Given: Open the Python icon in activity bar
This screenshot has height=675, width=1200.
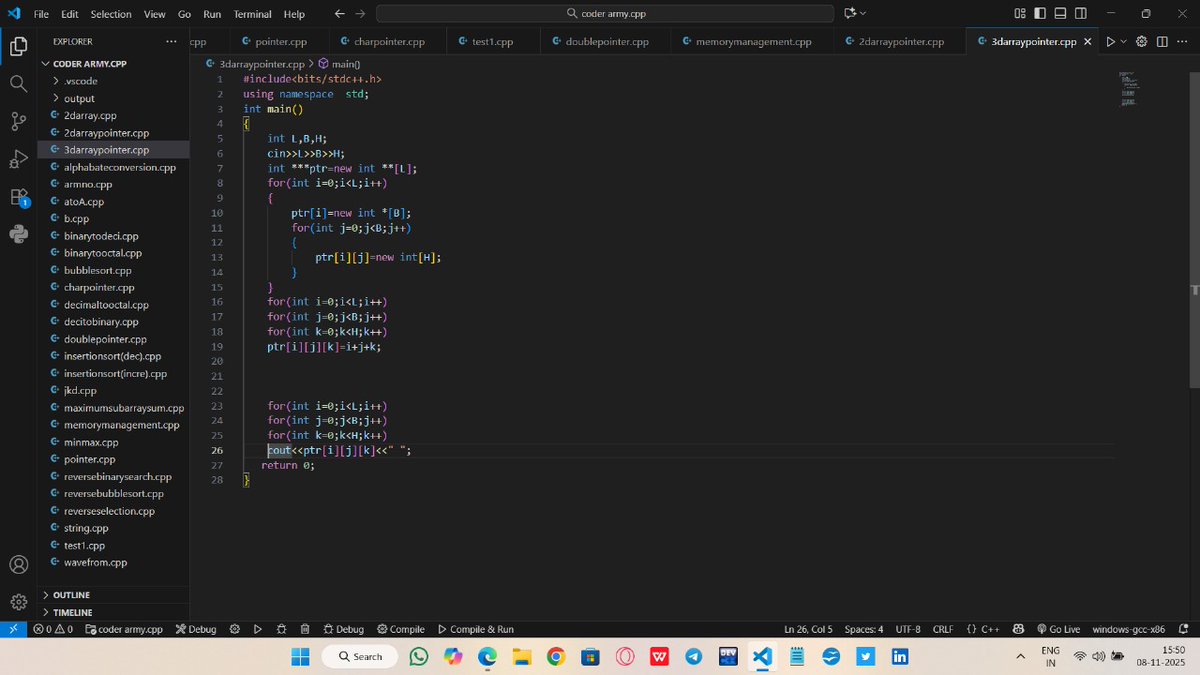Looking at the screenshot, I should (x=18, y=234).
